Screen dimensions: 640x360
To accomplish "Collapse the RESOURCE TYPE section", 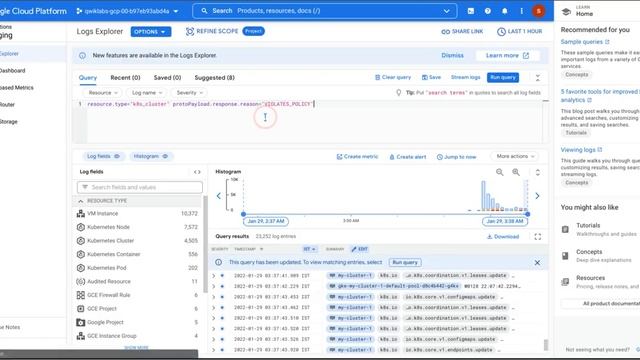I will 81,201.
